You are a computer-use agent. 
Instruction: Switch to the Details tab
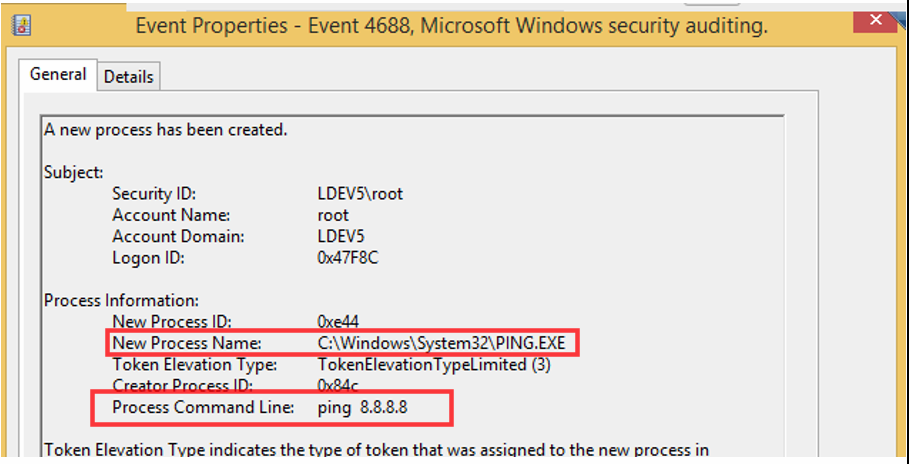(x=129, y=76)
